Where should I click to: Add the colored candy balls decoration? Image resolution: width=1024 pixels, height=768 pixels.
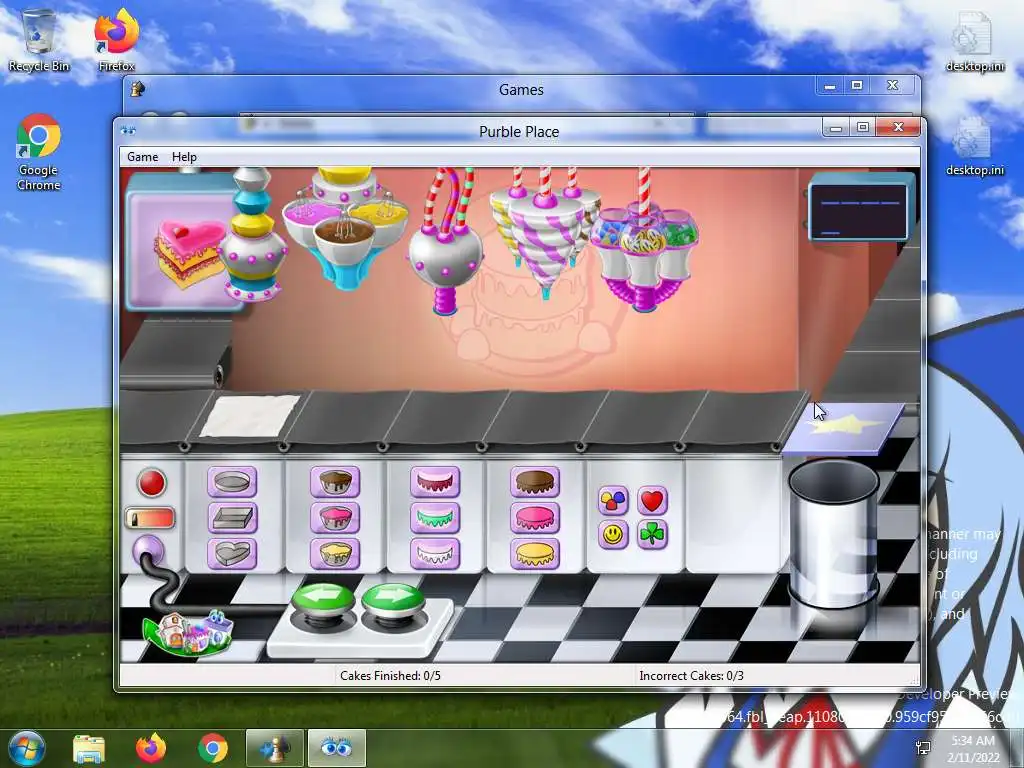[x=613, y=501]
